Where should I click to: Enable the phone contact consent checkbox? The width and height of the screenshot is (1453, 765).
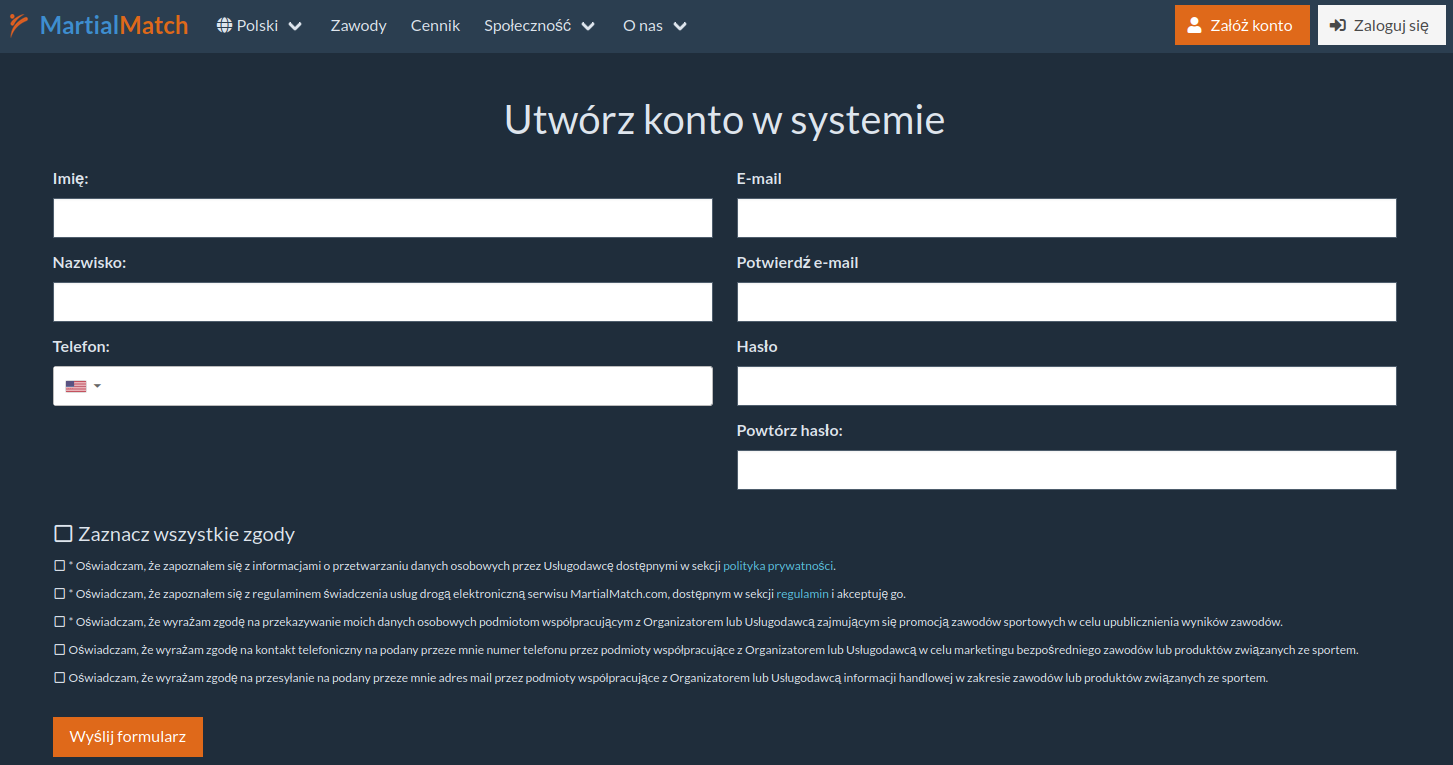click(x=59, y=650)
